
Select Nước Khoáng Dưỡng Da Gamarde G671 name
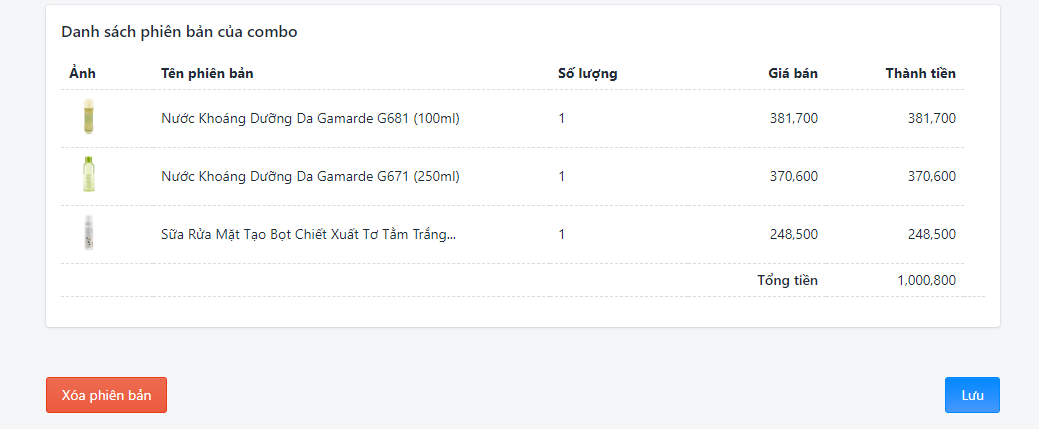point(310,176)
